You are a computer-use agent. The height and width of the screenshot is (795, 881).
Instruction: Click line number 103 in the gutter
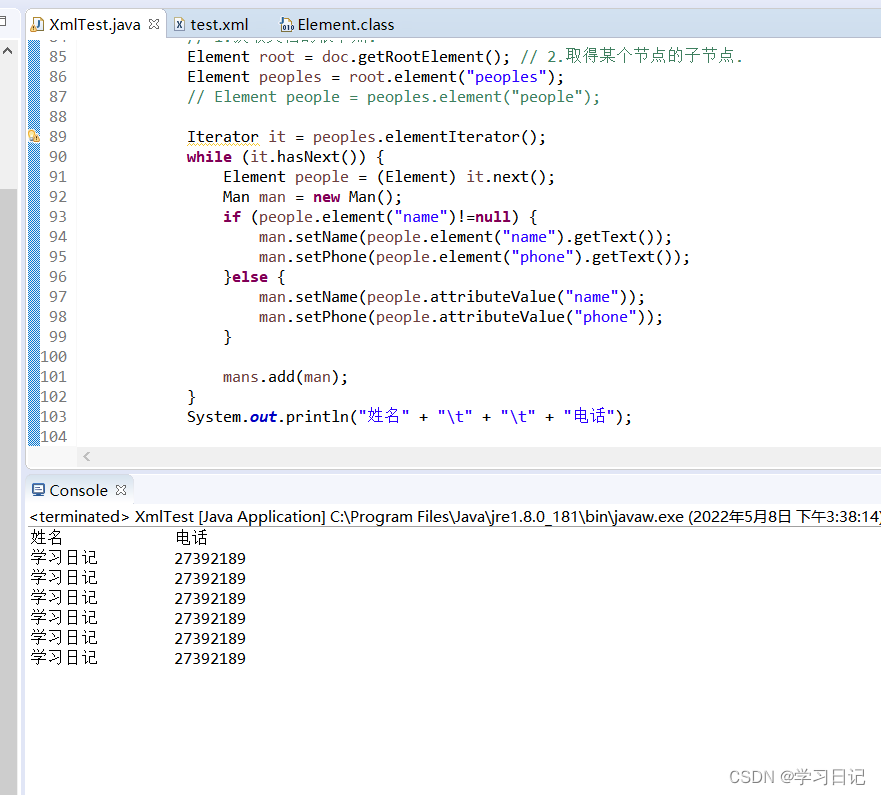click(x=53, y=417)
